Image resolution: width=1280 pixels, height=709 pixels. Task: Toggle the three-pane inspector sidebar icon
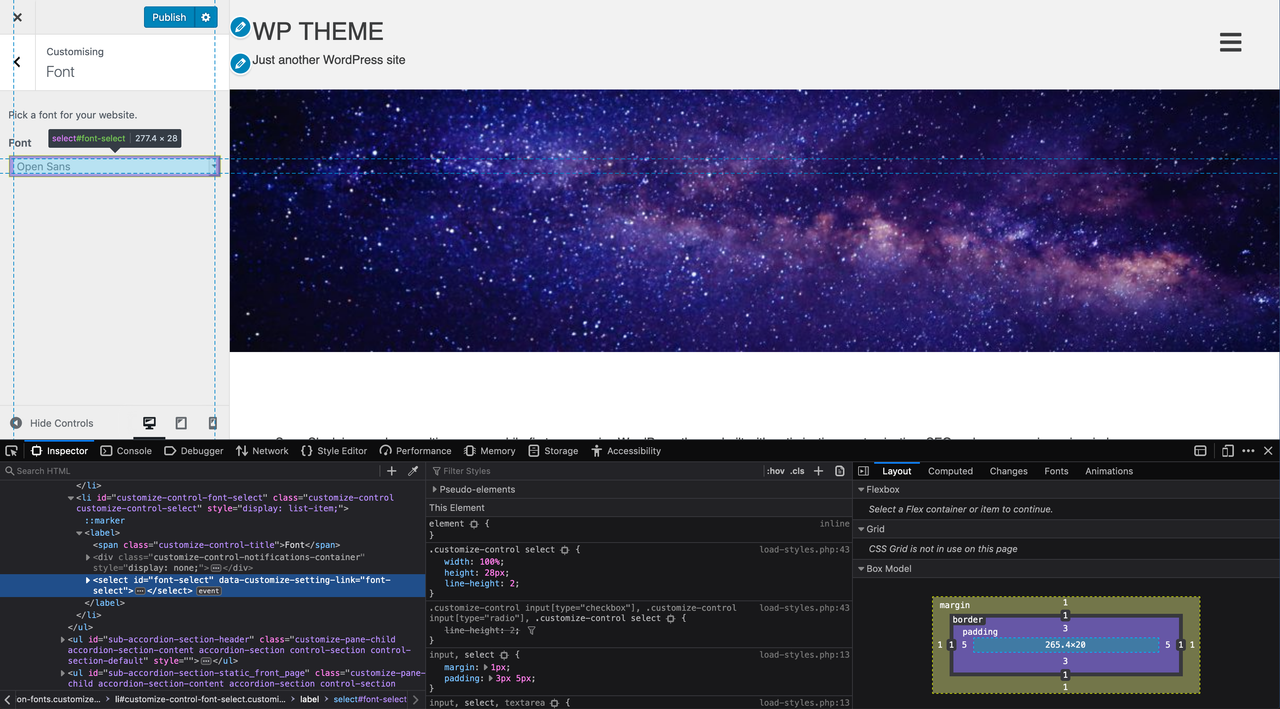pyautogui.click(x=864, y=471)
